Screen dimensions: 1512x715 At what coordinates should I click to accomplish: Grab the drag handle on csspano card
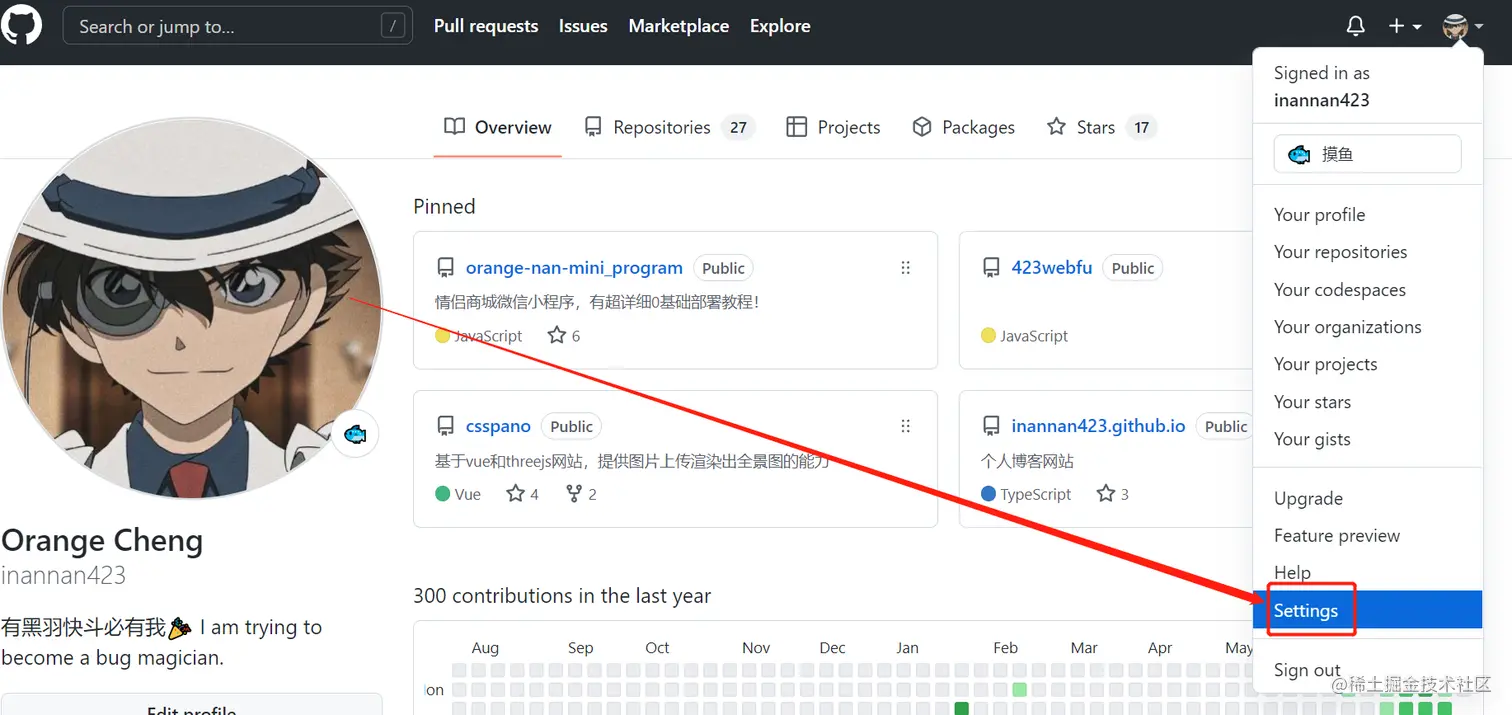pyautogui.click(x=905, y=426)
